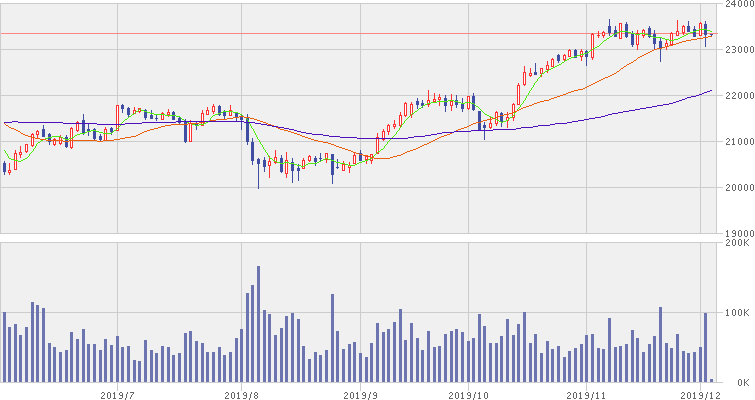The image size is (755, 400).
Task: Click the 24000 price axis label
Action: 738,4
